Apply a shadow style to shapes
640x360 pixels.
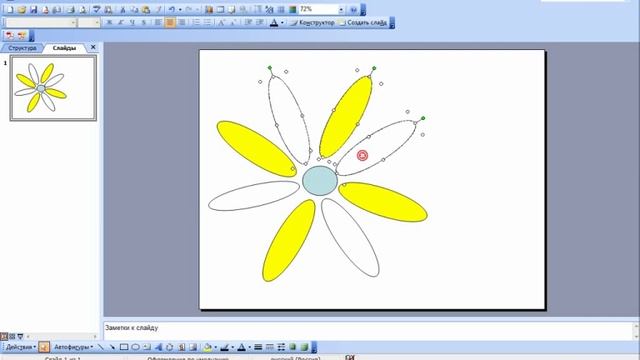tap(292, 347)
